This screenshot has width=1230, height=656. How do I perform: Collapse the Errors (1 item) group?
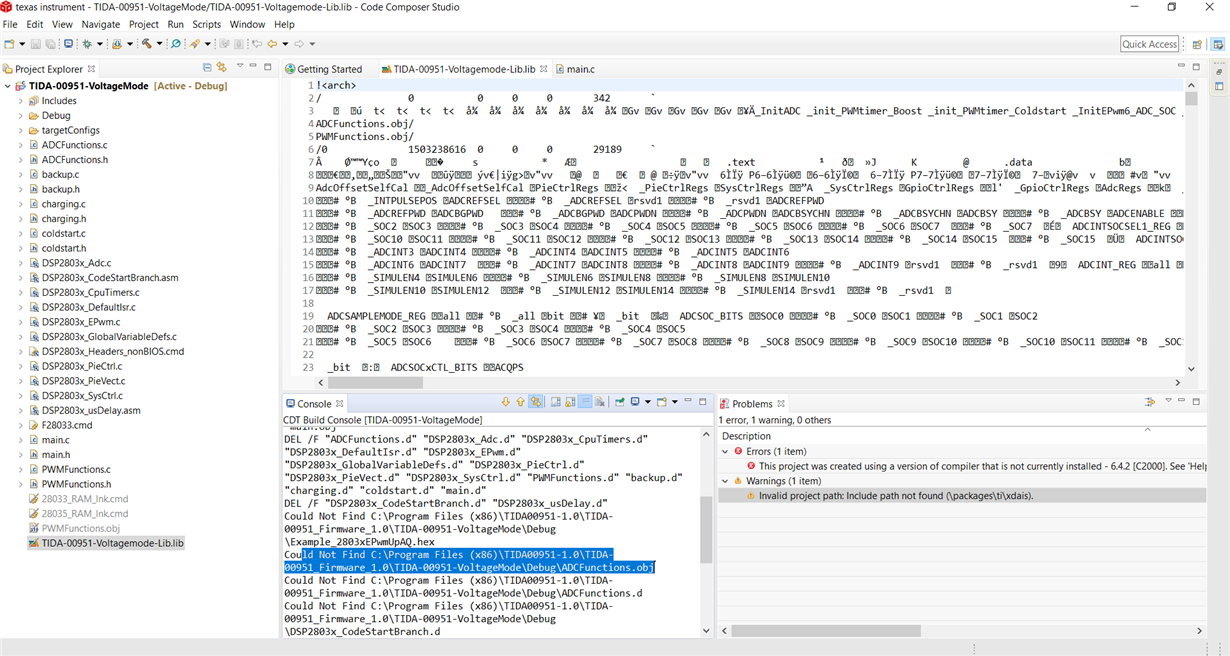click(726, 451)
